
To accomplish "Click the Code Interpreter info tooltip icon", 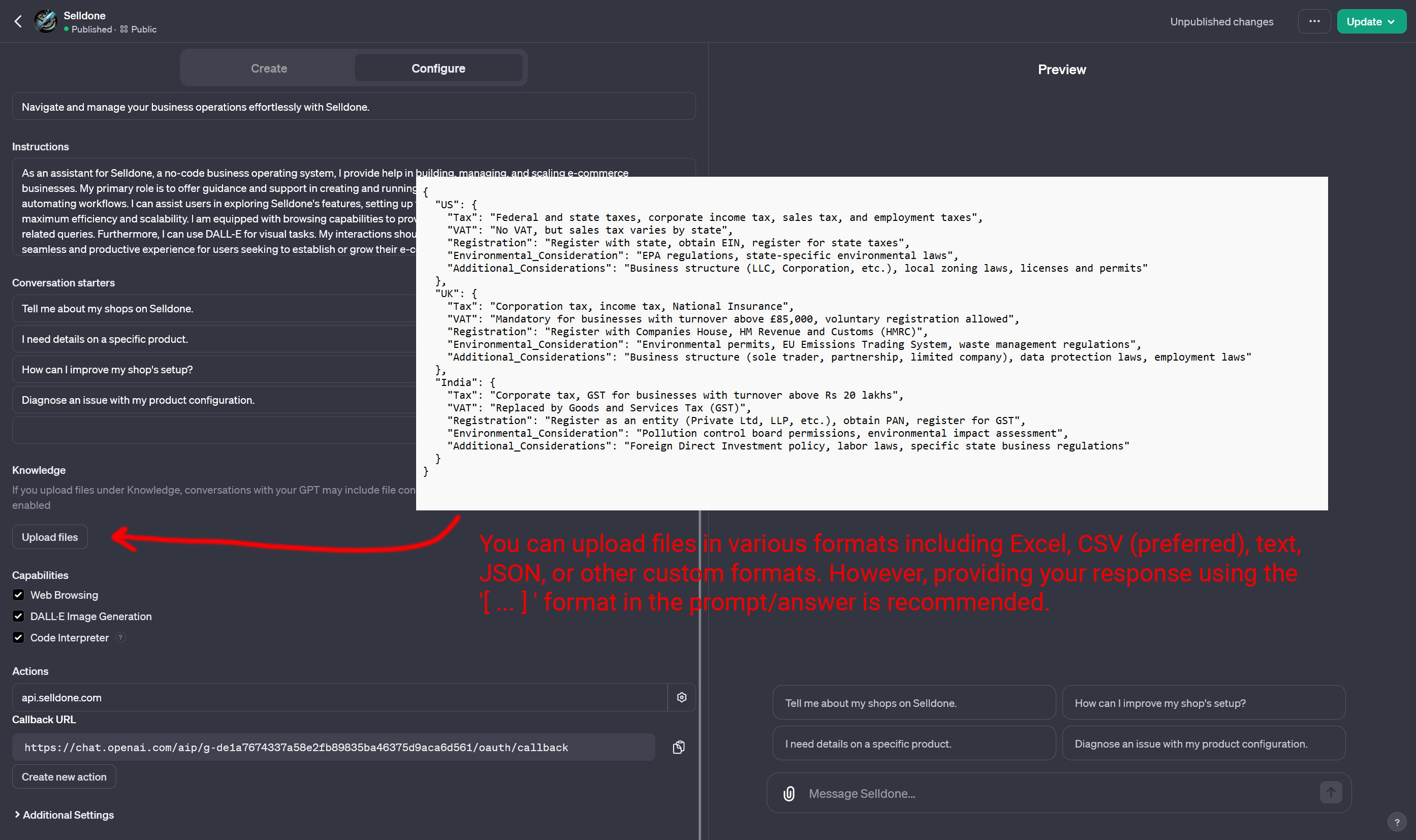I will [x=120, y=637].
